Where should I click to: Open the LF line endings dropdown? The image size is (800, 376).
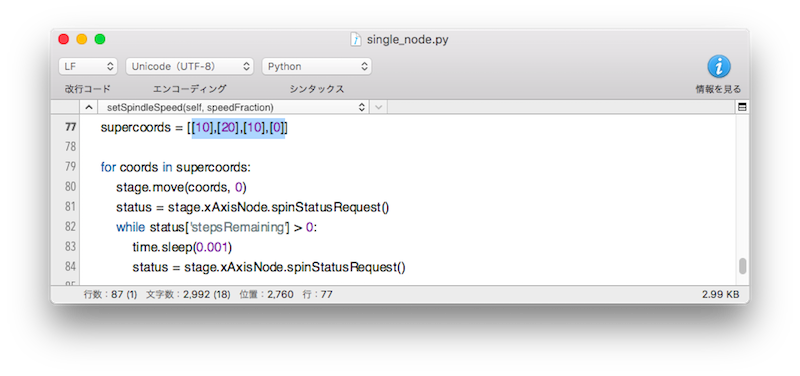[x=88, y=66]
